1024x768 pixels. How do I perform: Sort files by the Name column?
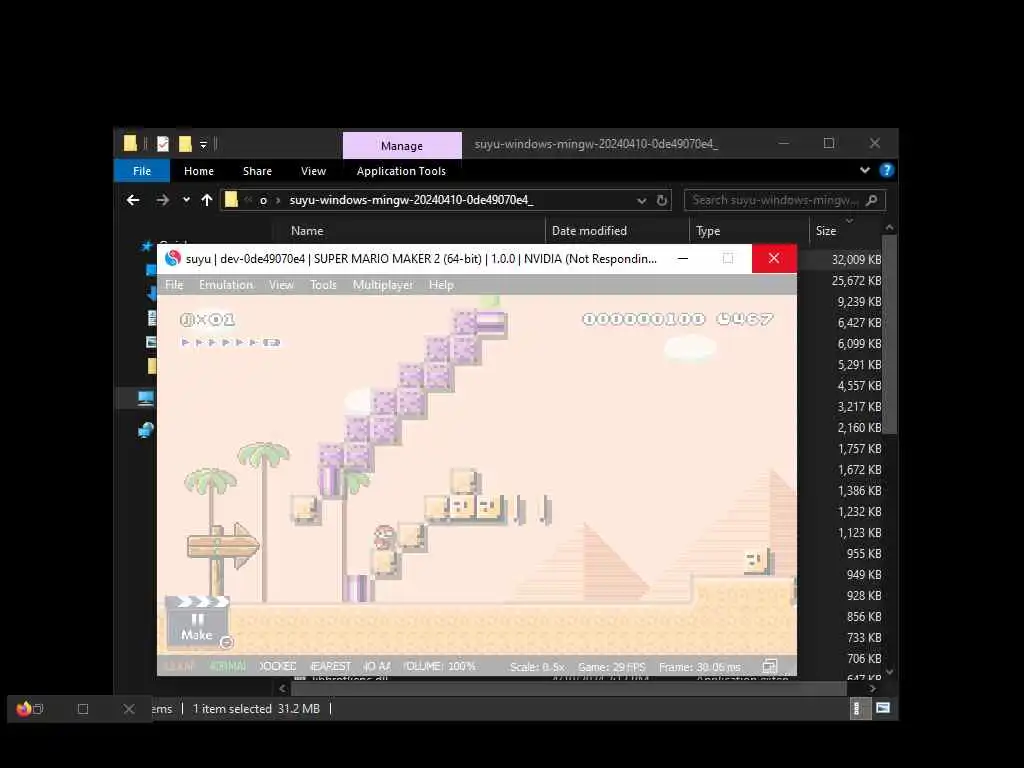[307, 231]
